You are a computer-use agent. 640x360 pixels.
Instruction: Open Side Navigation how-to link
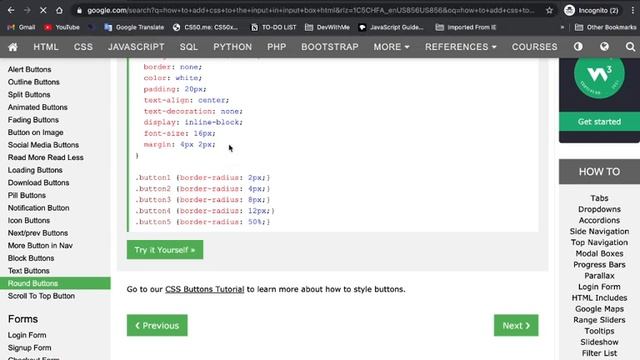pyautogui.click(x=599, y=231)
